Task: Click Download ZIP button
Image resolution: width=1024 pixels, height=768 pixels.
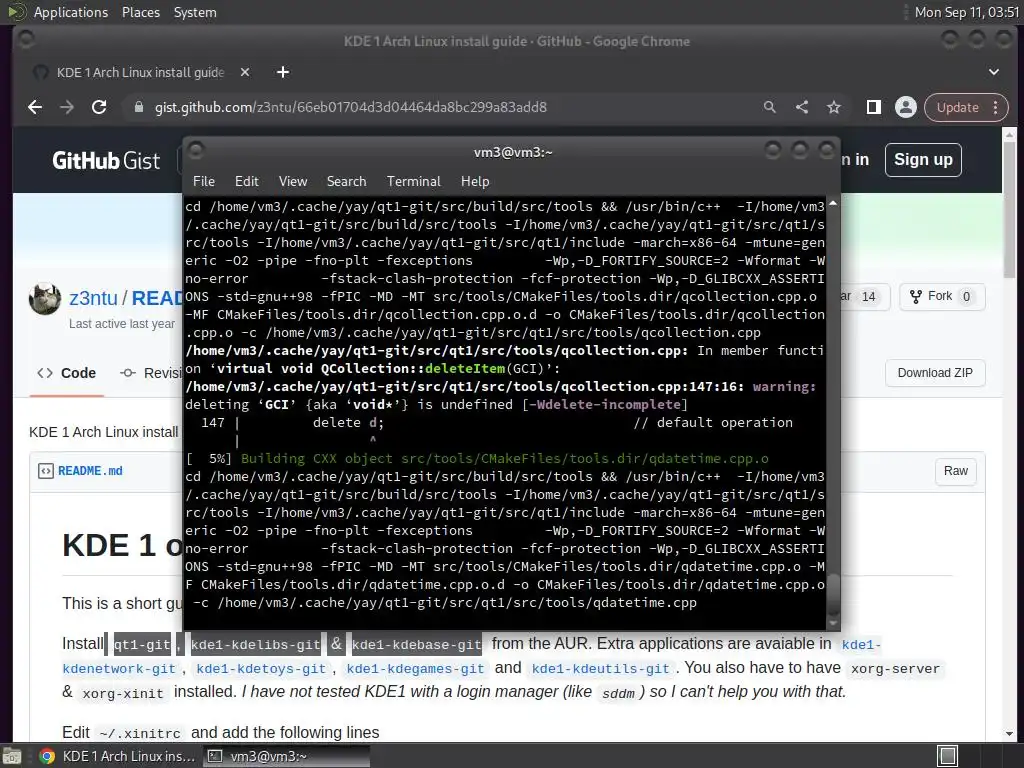Action: pyautogui.click(x=935, y=373)
